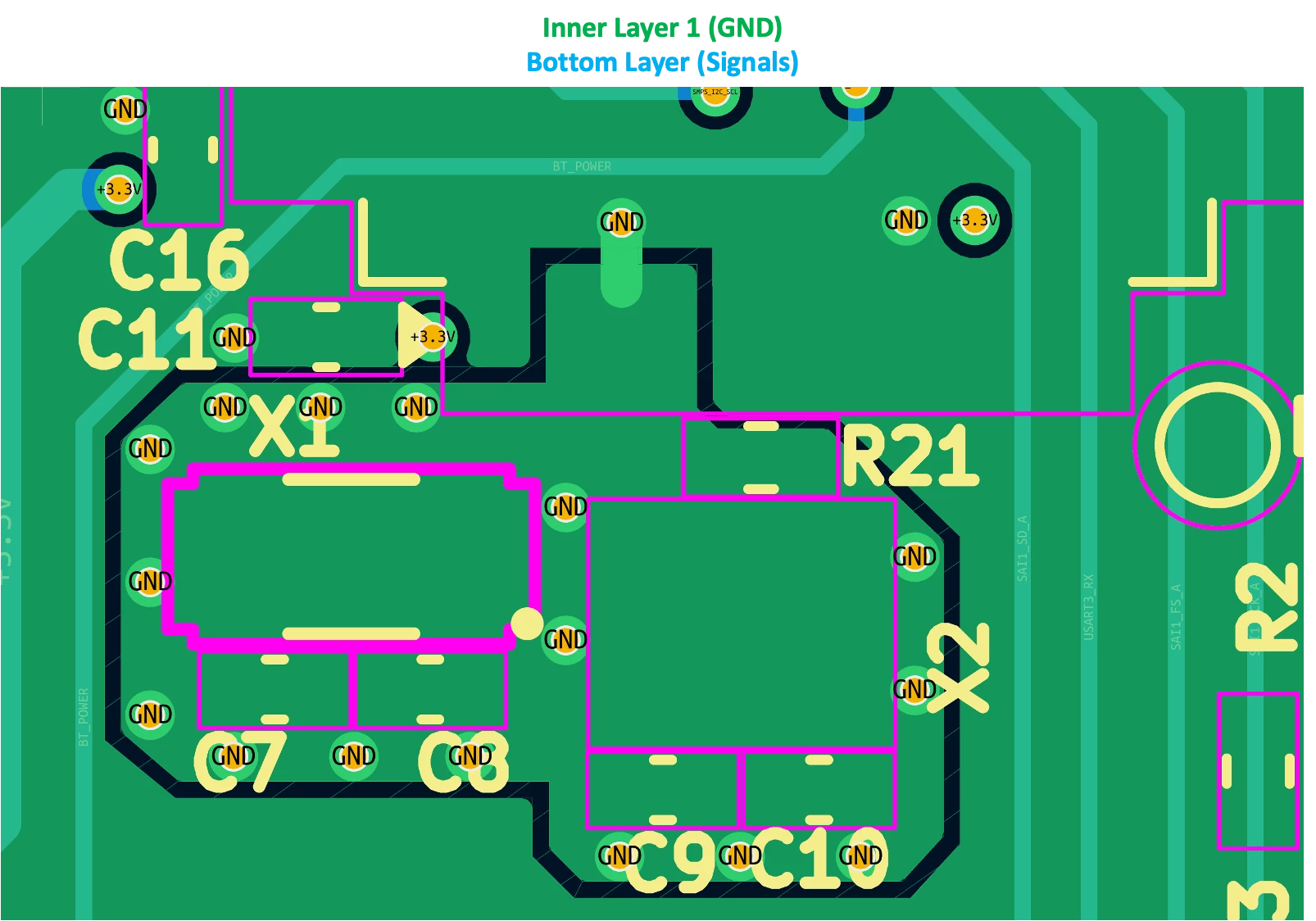Select the X2 designator label
This screenshot has width=1316, height=921.
coord(960,666)
